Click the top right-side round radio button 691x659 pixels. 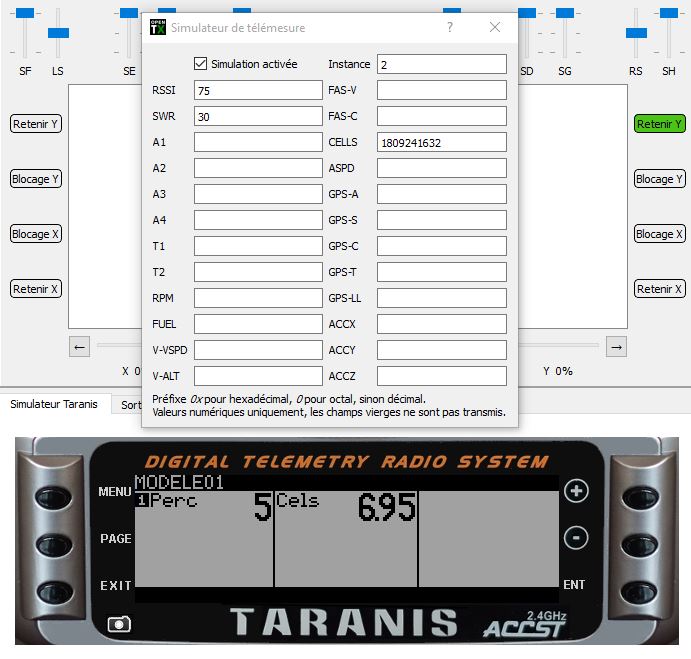639,497
